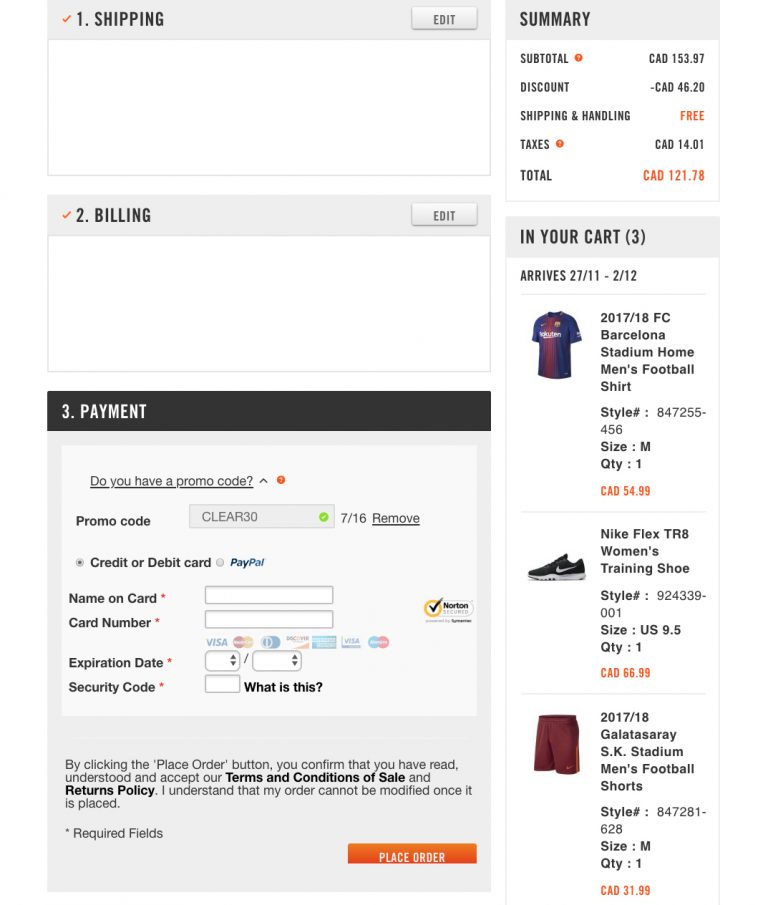The image size is (768, 905).
Task: Click the Discover card logo
Action: coord(297,642)
